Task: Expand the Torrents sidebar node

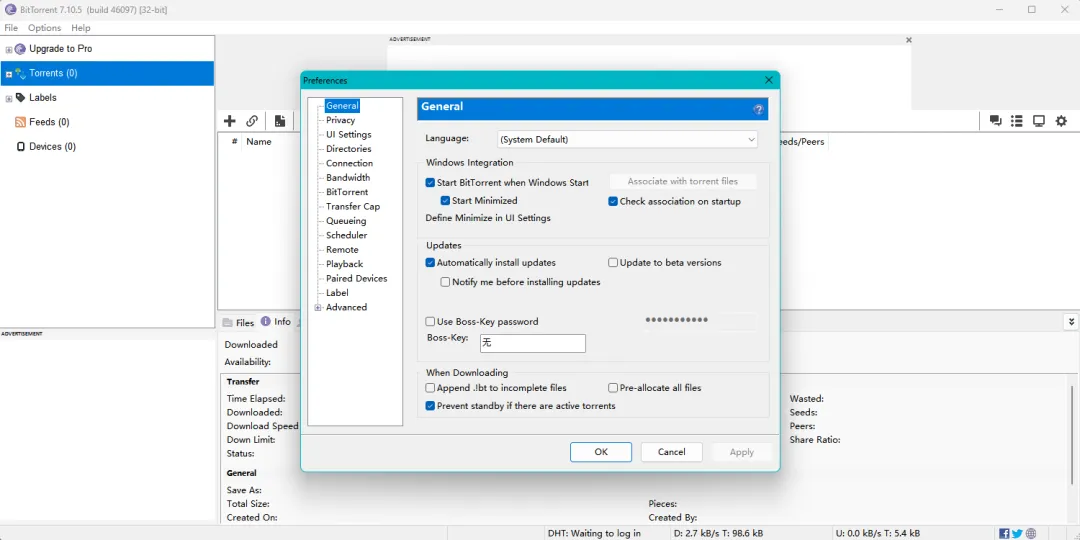Action: (9, 74)
